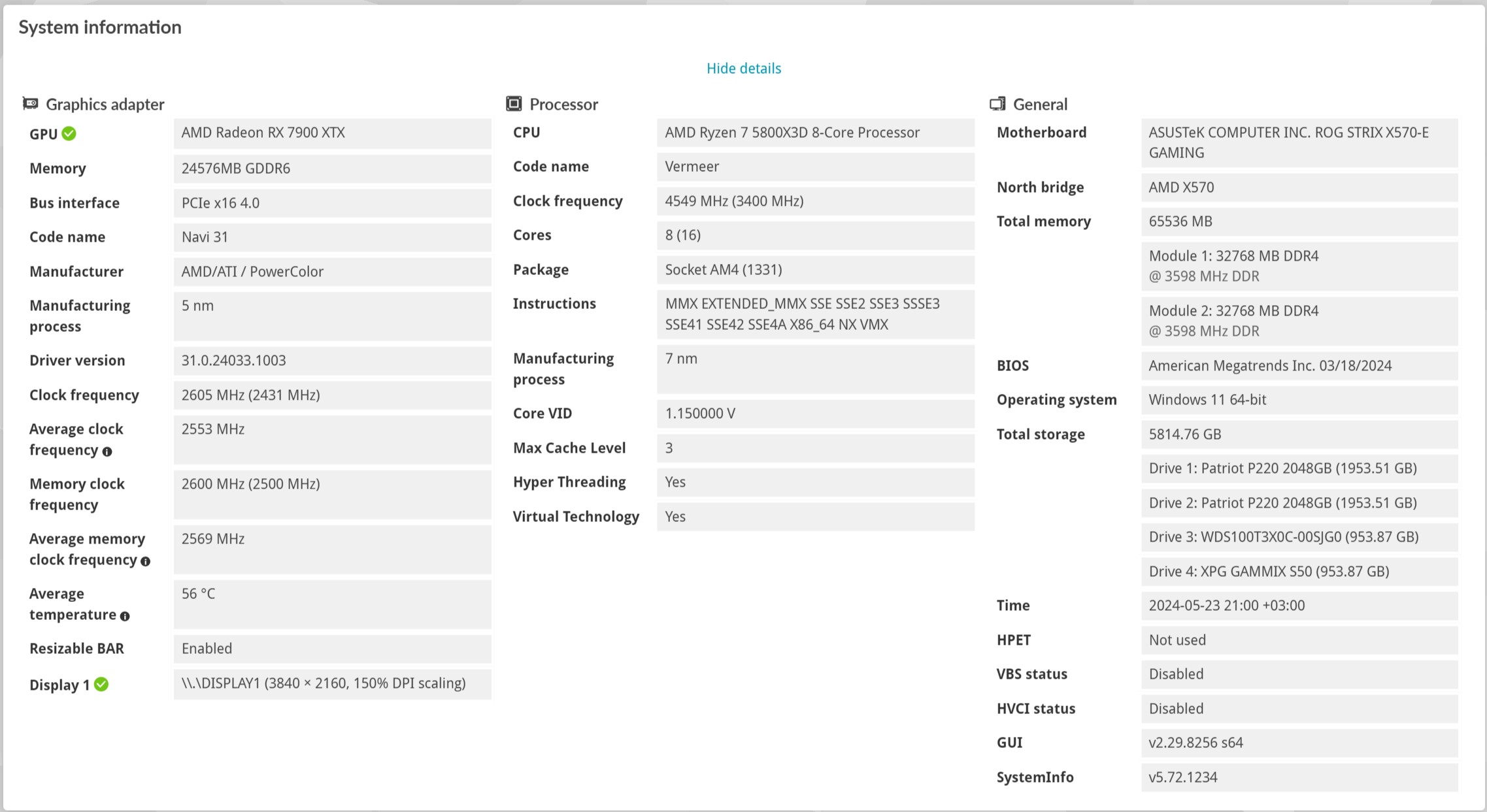The height and width of the screenshot is (812, 1487).
Task: Click the green check next to GPU
Action: 69,134
